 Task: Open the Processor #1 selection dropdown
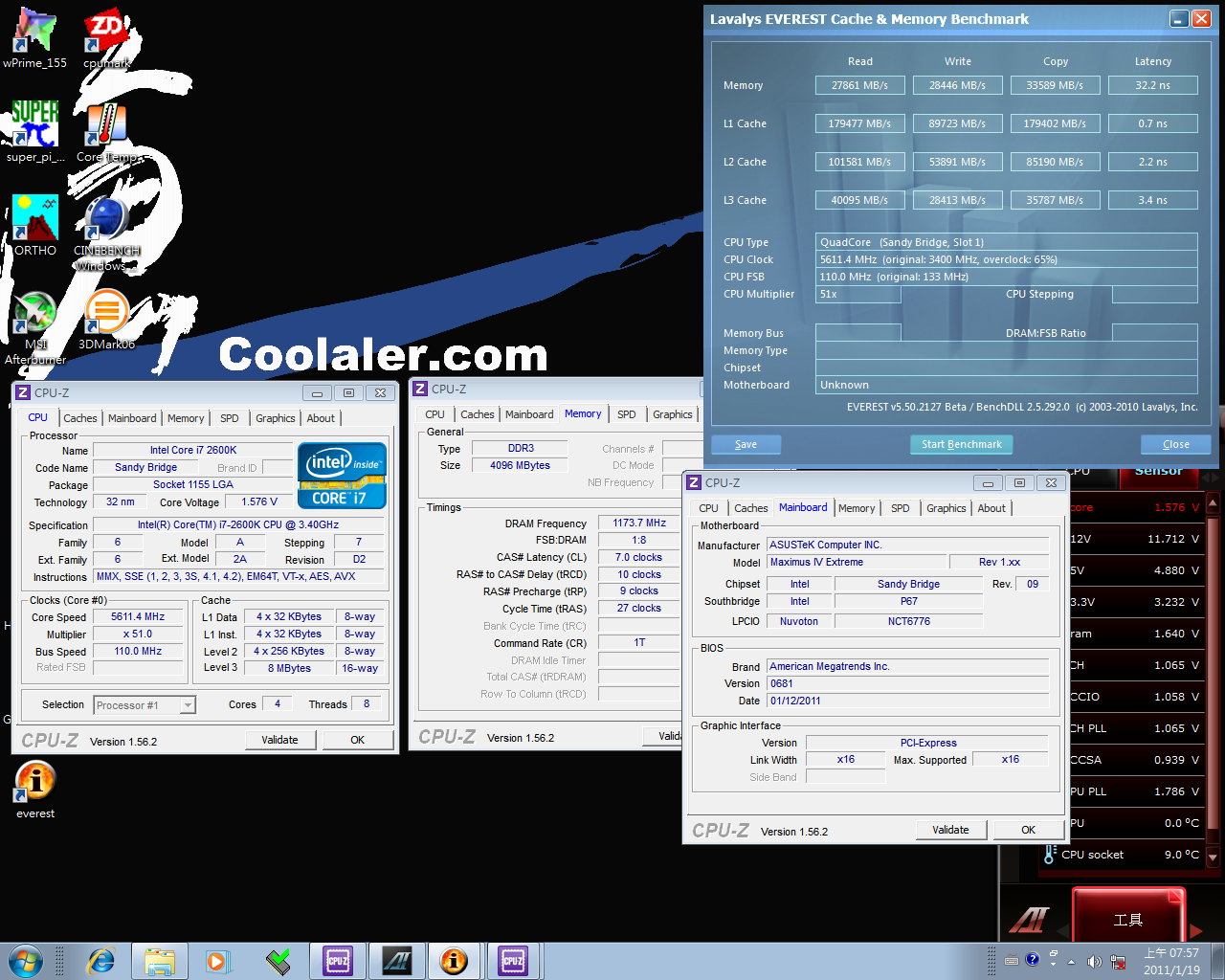coord(145,705)
